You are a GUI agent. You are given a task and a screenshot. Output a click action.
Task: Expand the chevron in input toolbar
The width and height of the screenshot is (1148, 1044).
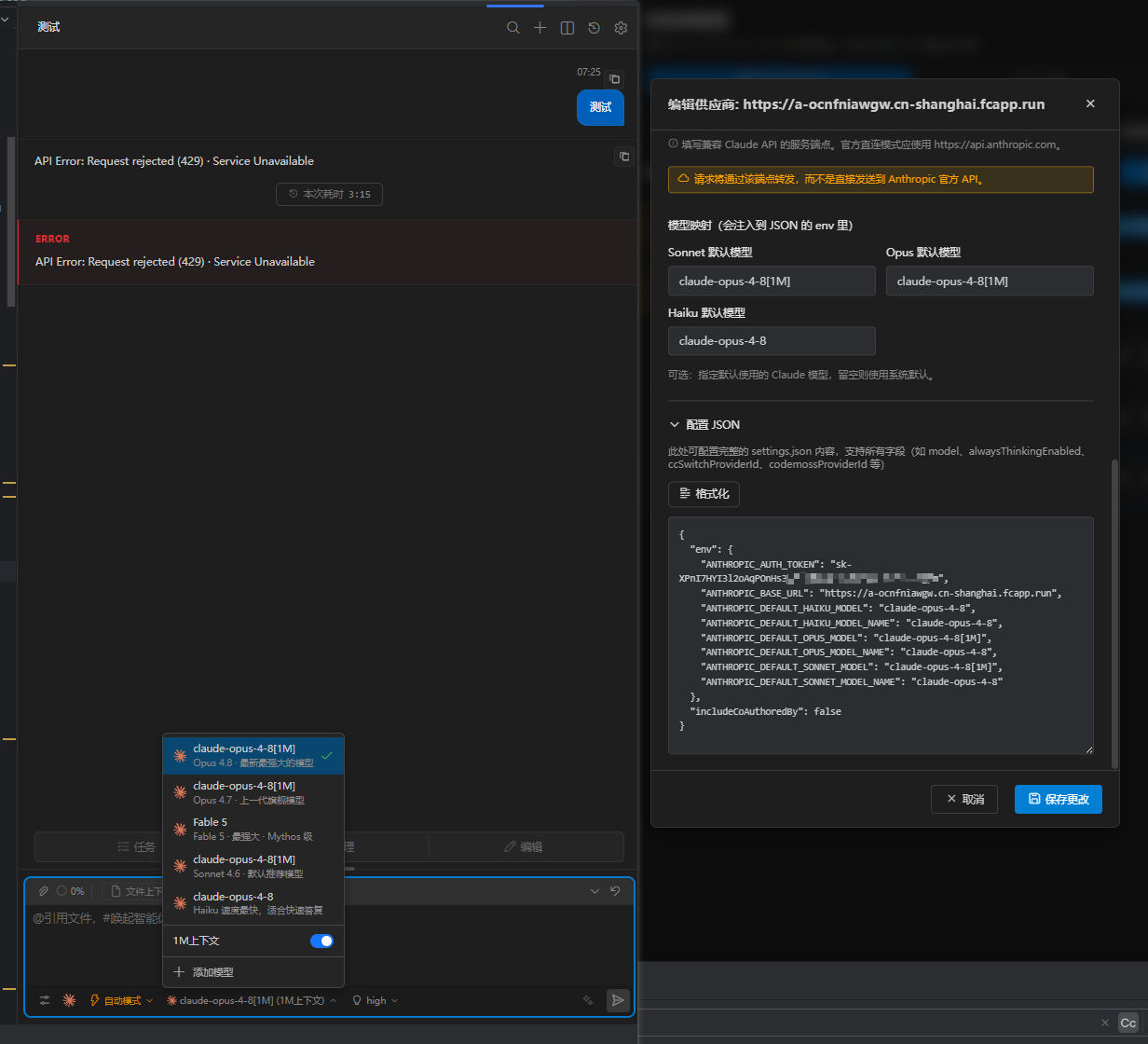coord(594,891)
